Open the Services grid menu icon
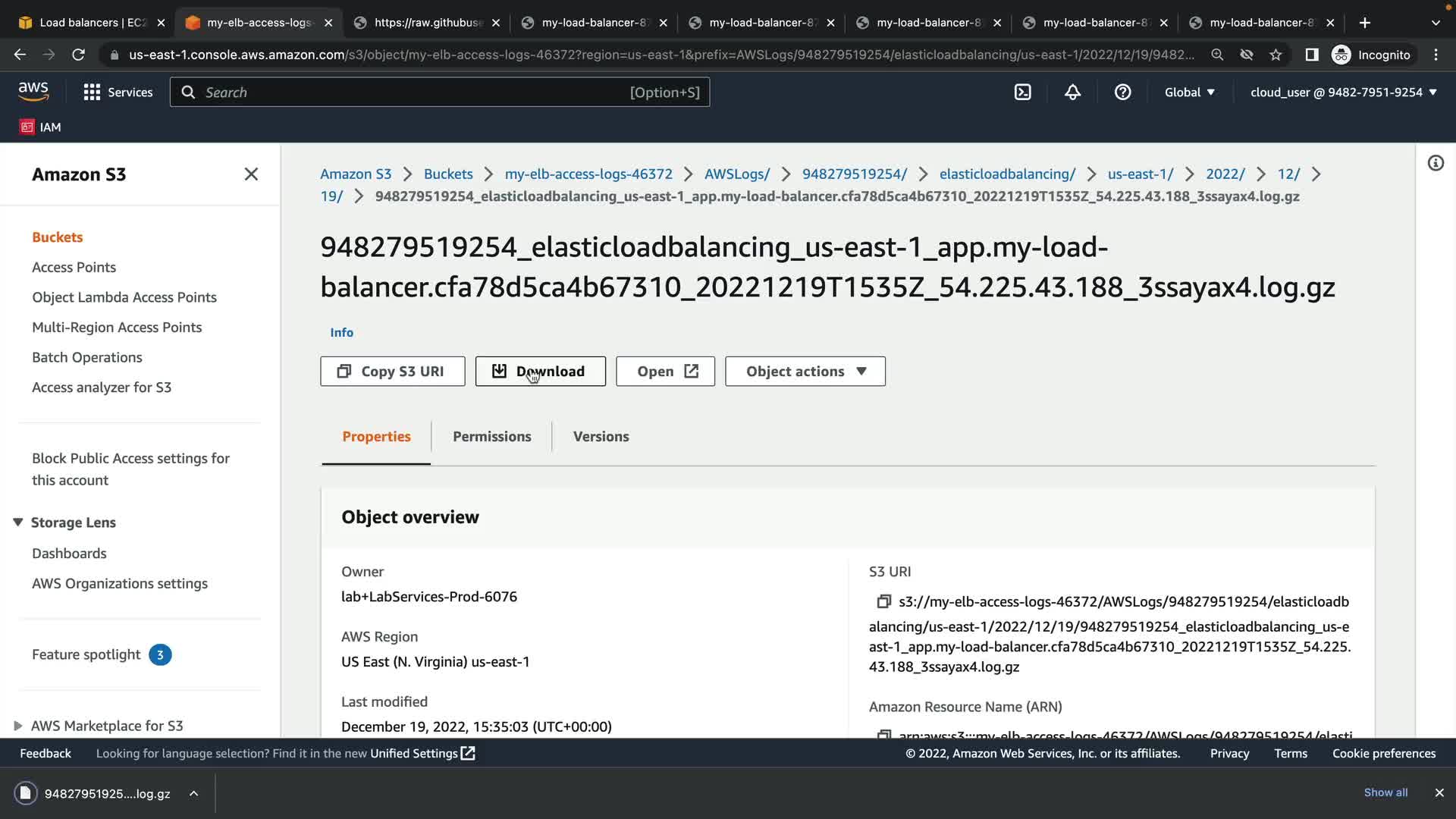The image size is (1456, 819). pos(92,93)
